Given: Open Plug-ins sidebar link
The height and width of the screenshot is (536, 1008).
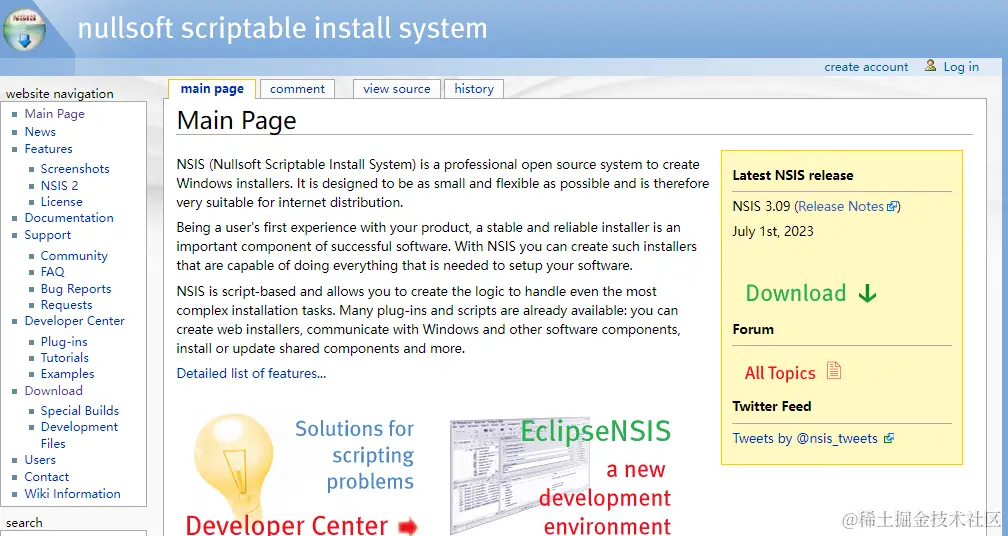Looking at the screenshot, I should coord(64,341).
